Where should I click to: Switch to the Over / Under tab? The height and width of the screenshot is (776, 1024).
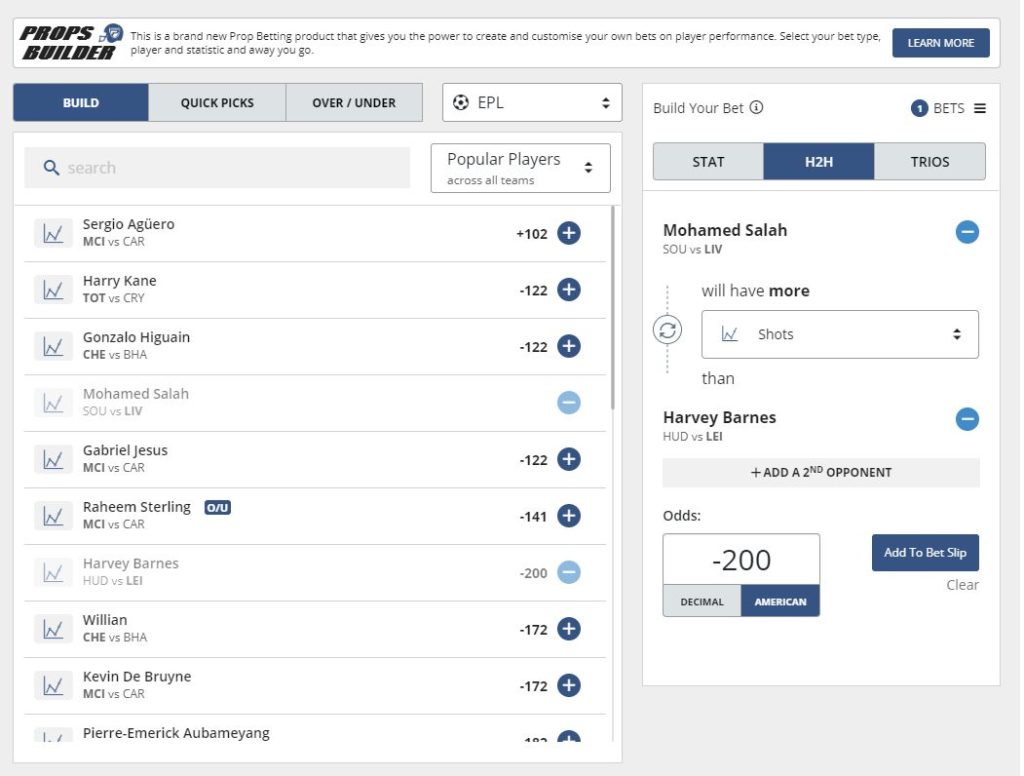(x=354, y=103)
